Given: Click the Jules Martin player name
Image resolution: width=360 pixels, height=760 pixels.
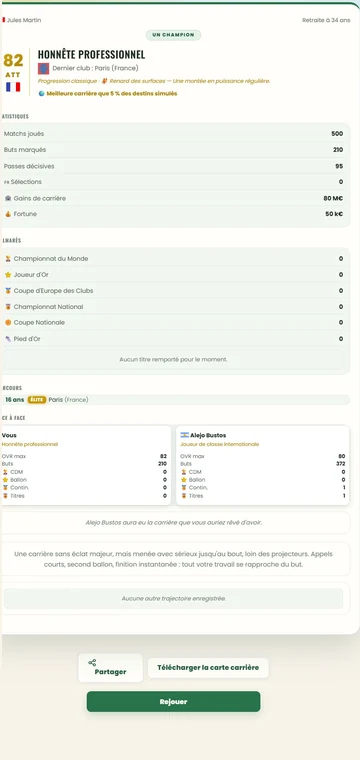Looking at the screenshot, I should point(24,20).
